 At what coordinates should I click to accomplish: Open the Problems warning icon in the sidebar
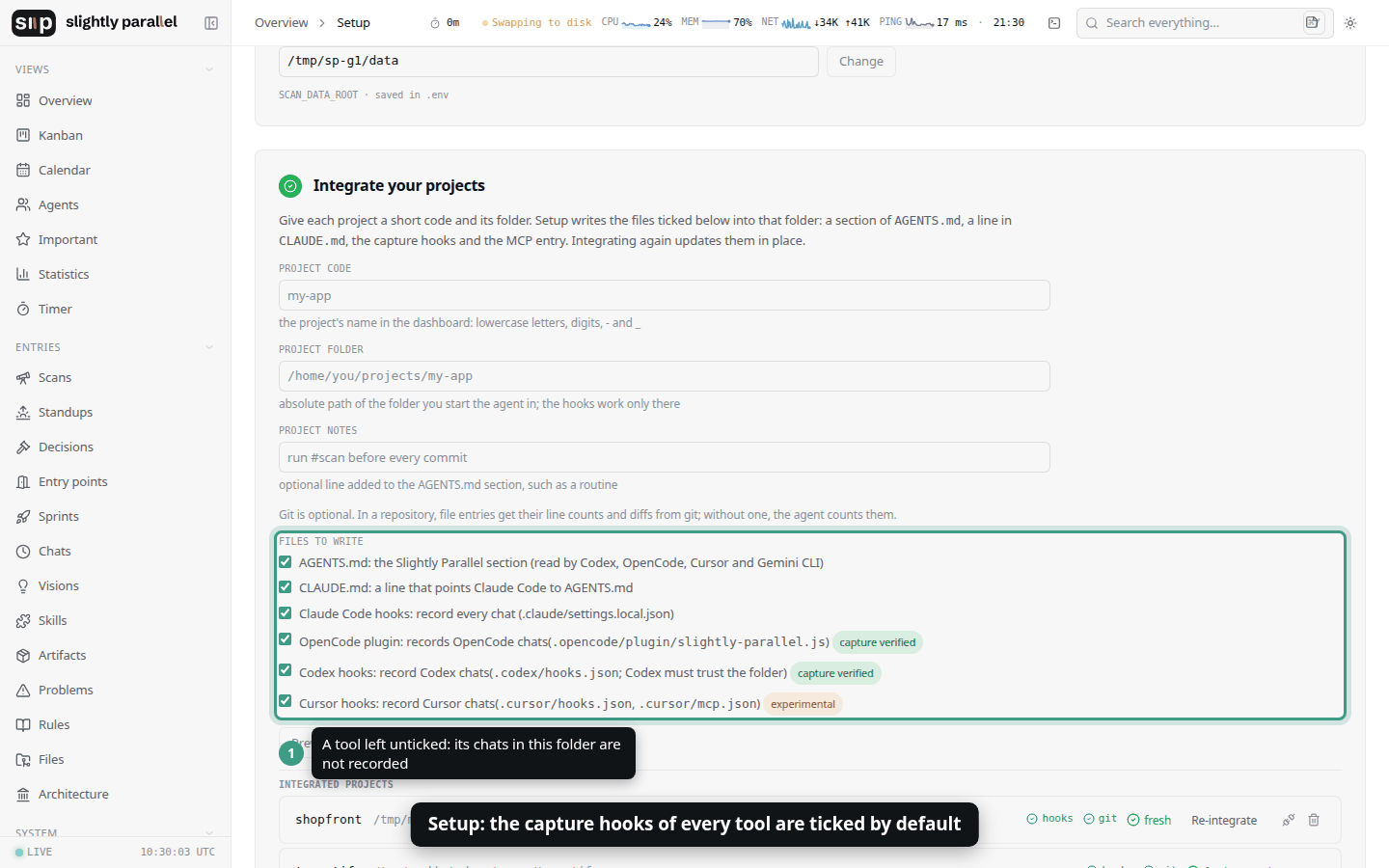tap(23, 690)
